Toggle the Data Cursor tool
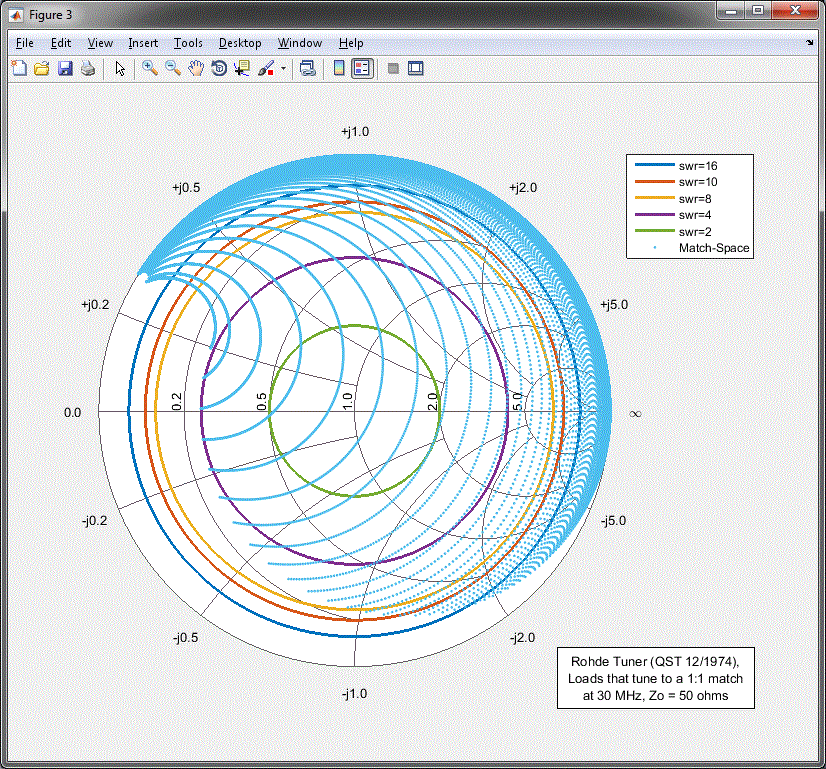Screen dimensions: 826x769 coord(241,68)
